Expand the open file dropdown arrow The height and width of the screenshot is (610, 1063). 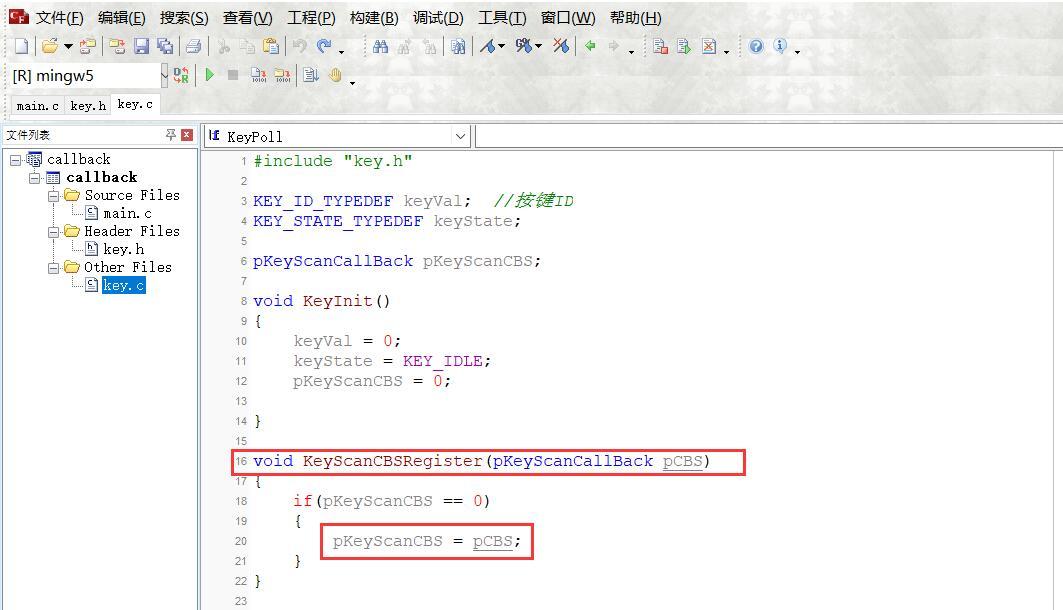tap(68, 47)
